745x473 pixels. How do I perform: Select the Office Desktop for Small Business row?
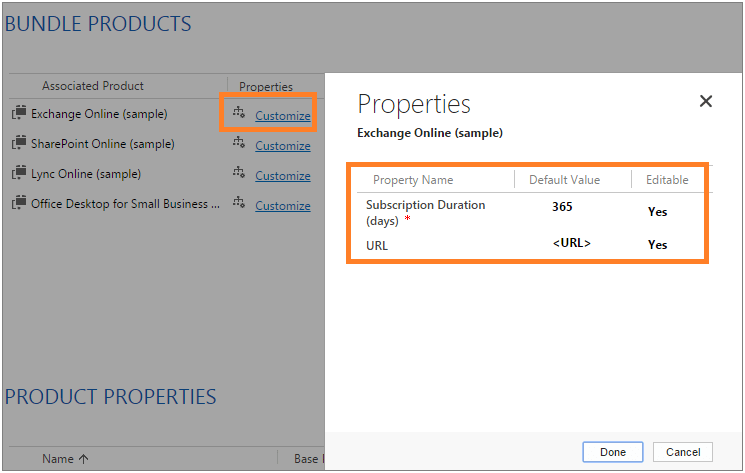point(125,204)
